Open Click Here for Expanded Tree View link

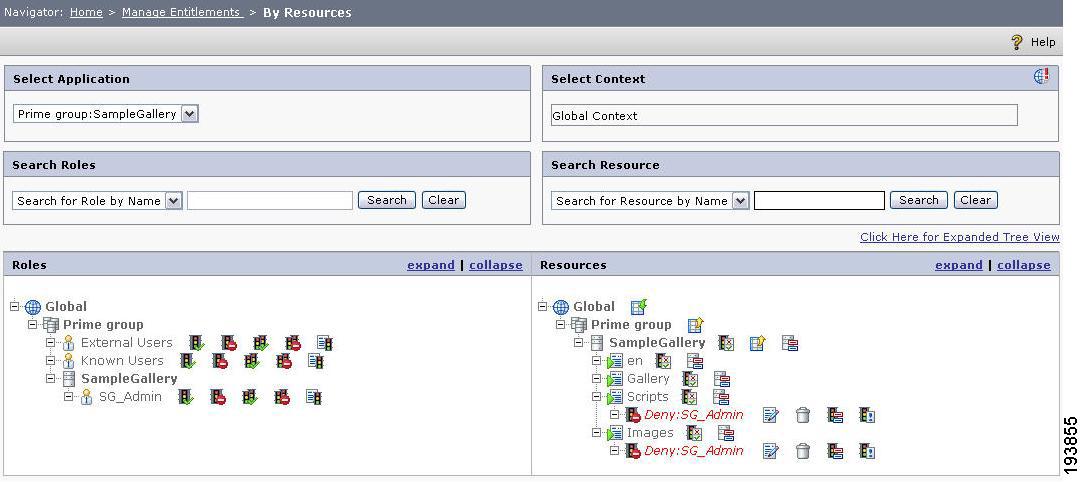click(960, 237)
